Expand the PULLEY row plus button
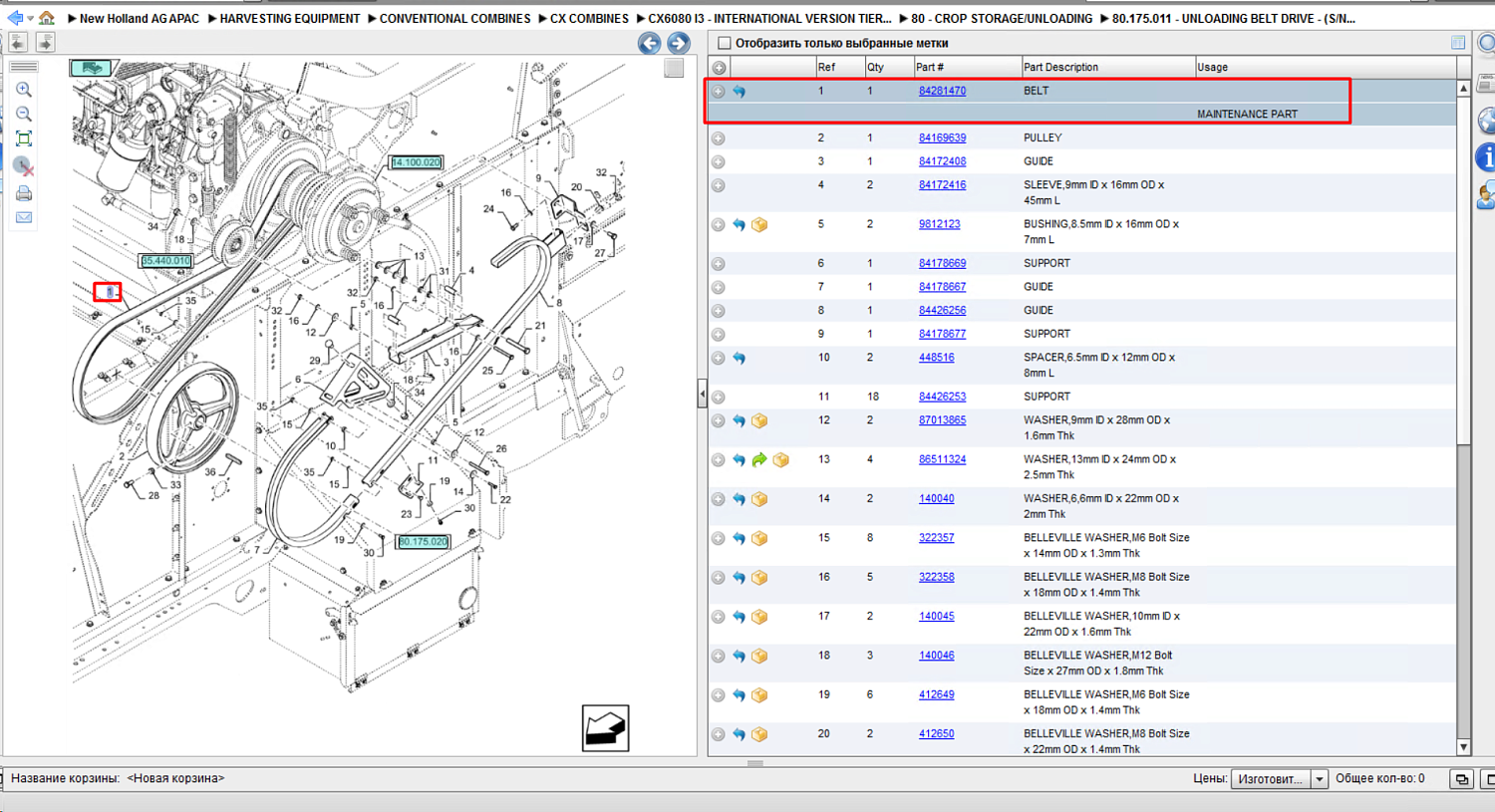The height and width of the screenshot is (812, 1495). click(719, 138)
